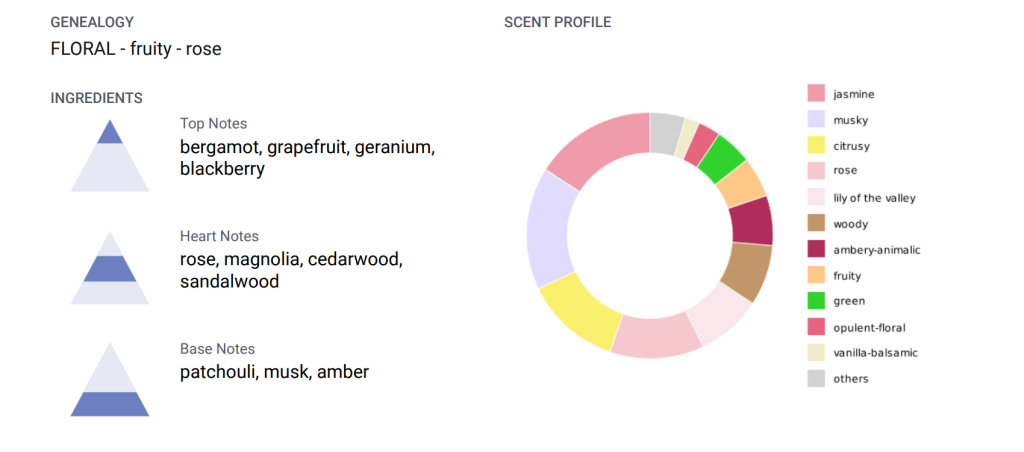Click the 'FLORAL - fruity - rose' genealogy text
The width and height of the screenshot is (1024, 452).
pos(136,48)
